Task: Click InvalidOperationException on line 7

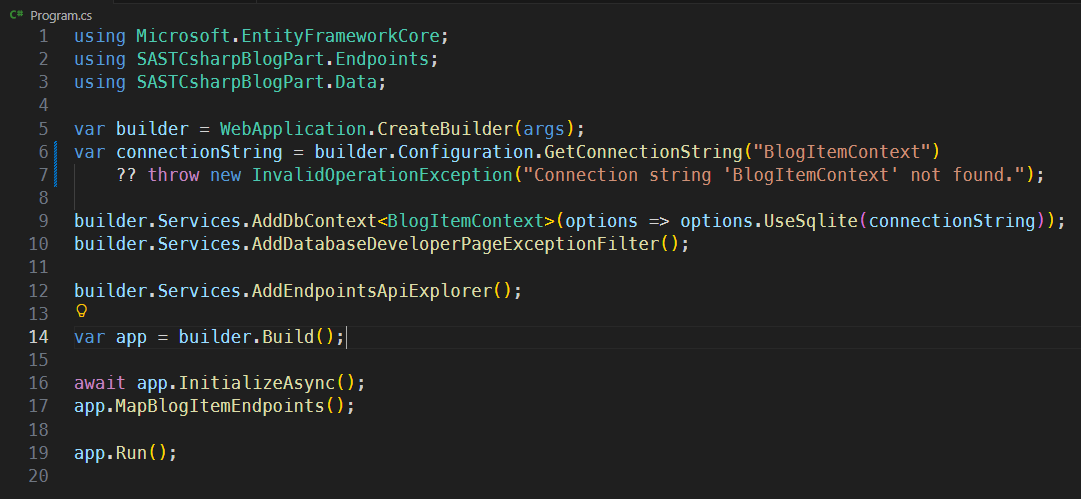Action: pos(382,175)
